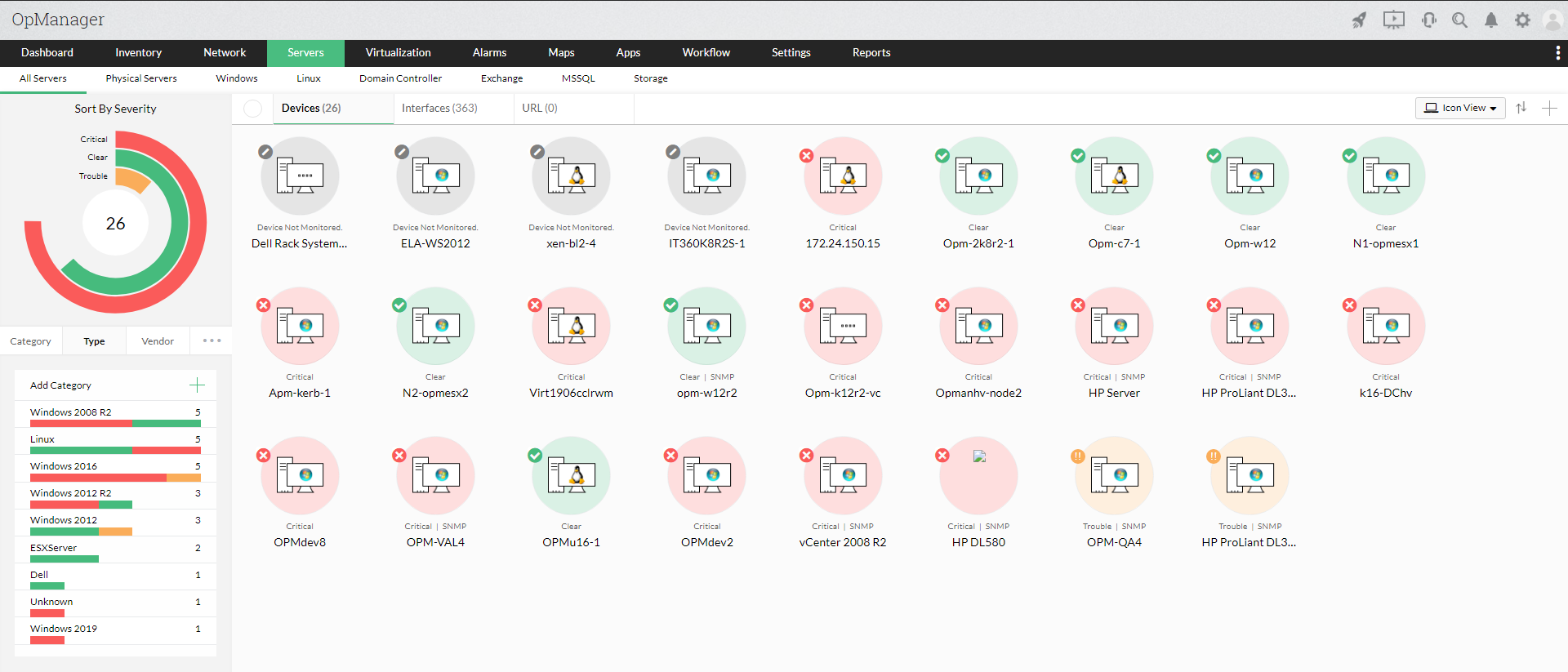Screen dimensions: 1568x672
Task: Click the user profile avatar
Action: click(x=1552, y=20)
